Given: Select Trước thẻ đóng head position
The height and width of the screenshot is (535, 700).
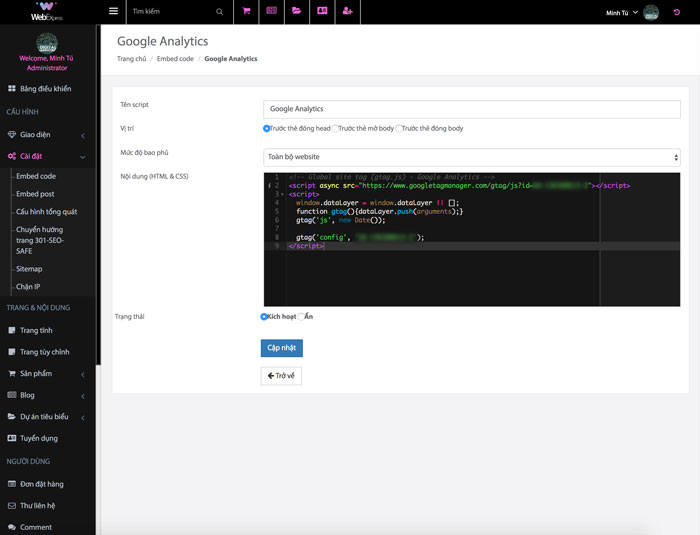Looking at the screenshot, I should [267, 129].
